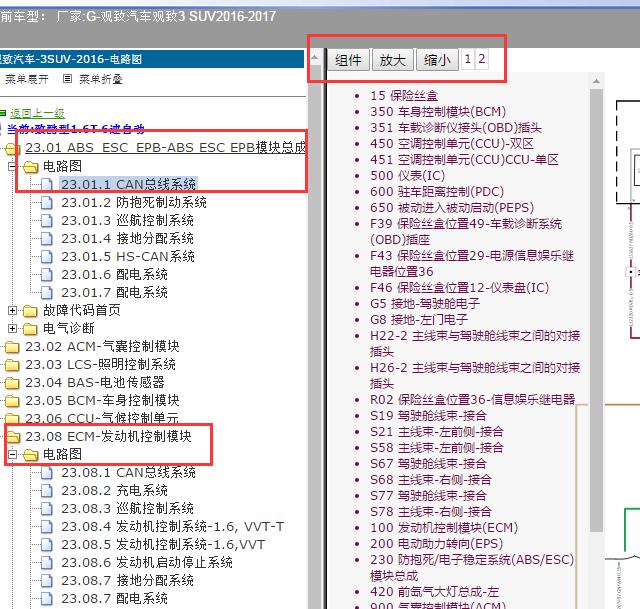Open 23.01.5 HS-CAN系统
This screenshot has height=609, width=640.
click(x=128, y=256)
